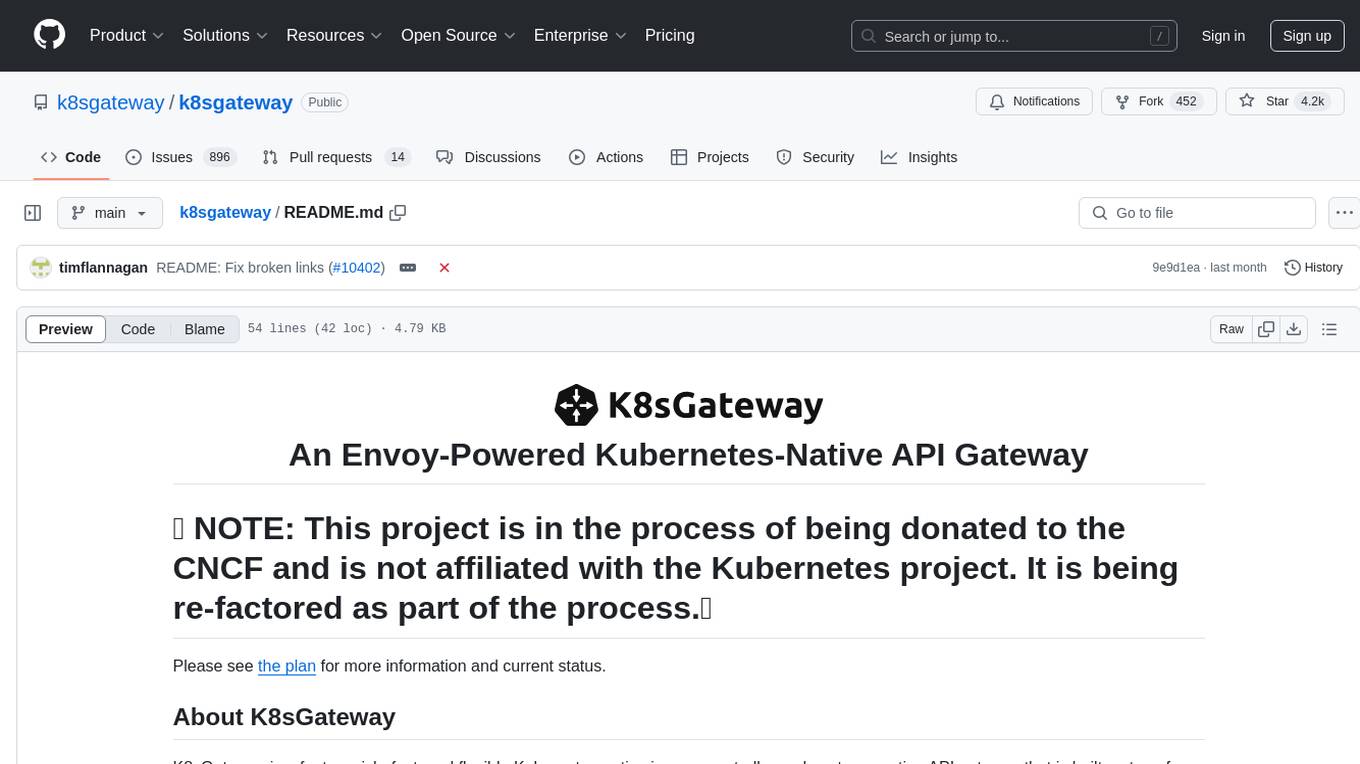Open the main branch selector dropdown
This screenshot has width=1360, height=764.
click(x=110, y=213)
